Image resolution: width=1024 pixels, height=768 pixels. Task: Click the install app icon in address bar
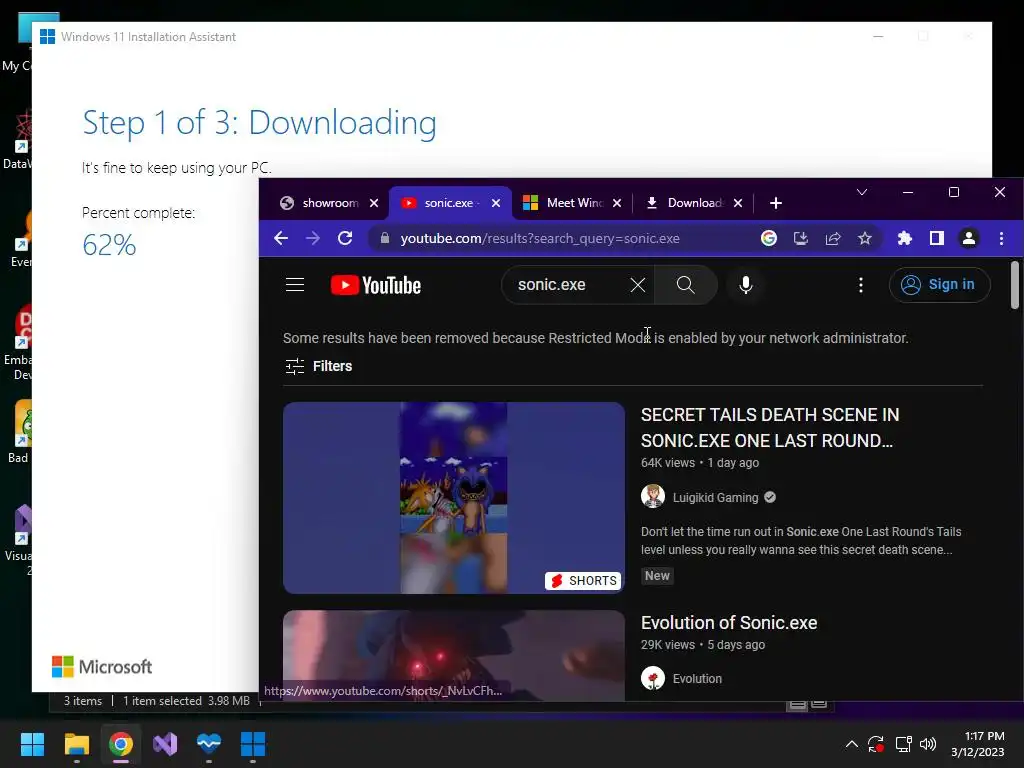coord(801,238)
